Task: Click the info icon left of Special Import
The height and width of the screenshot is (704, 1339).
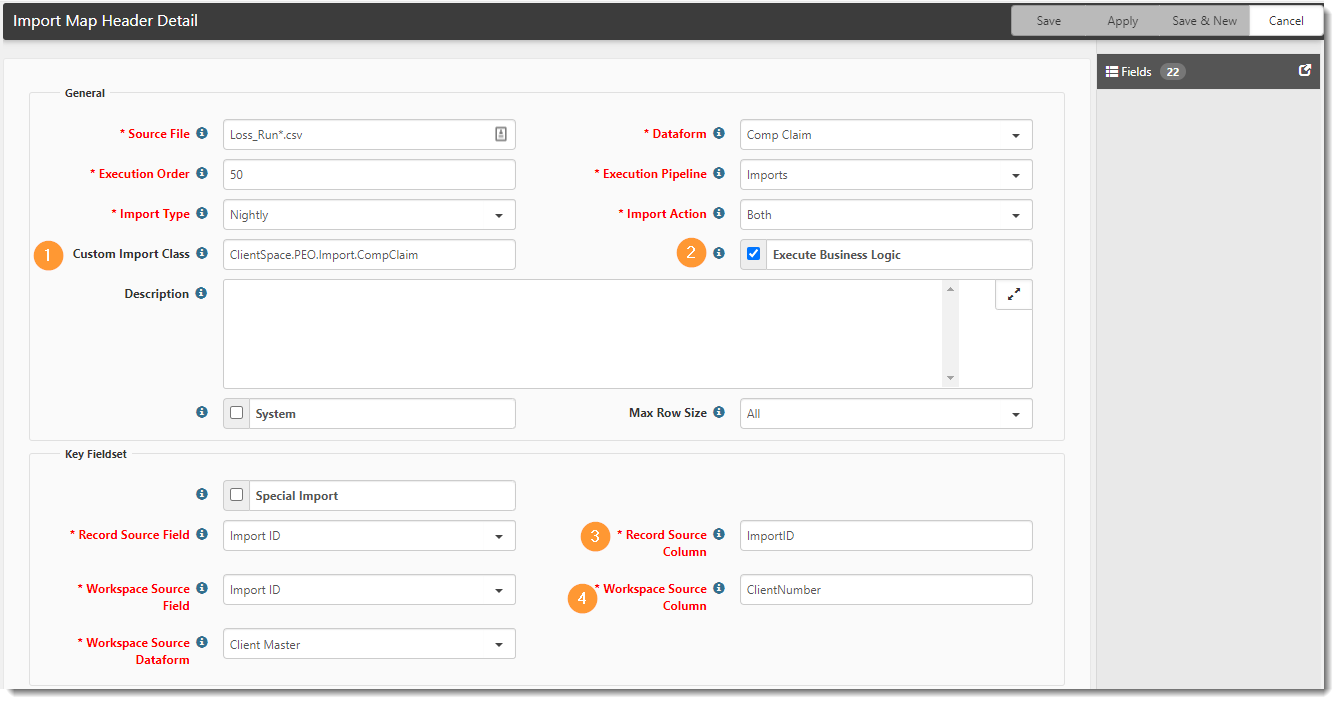Action: point(202,494)
